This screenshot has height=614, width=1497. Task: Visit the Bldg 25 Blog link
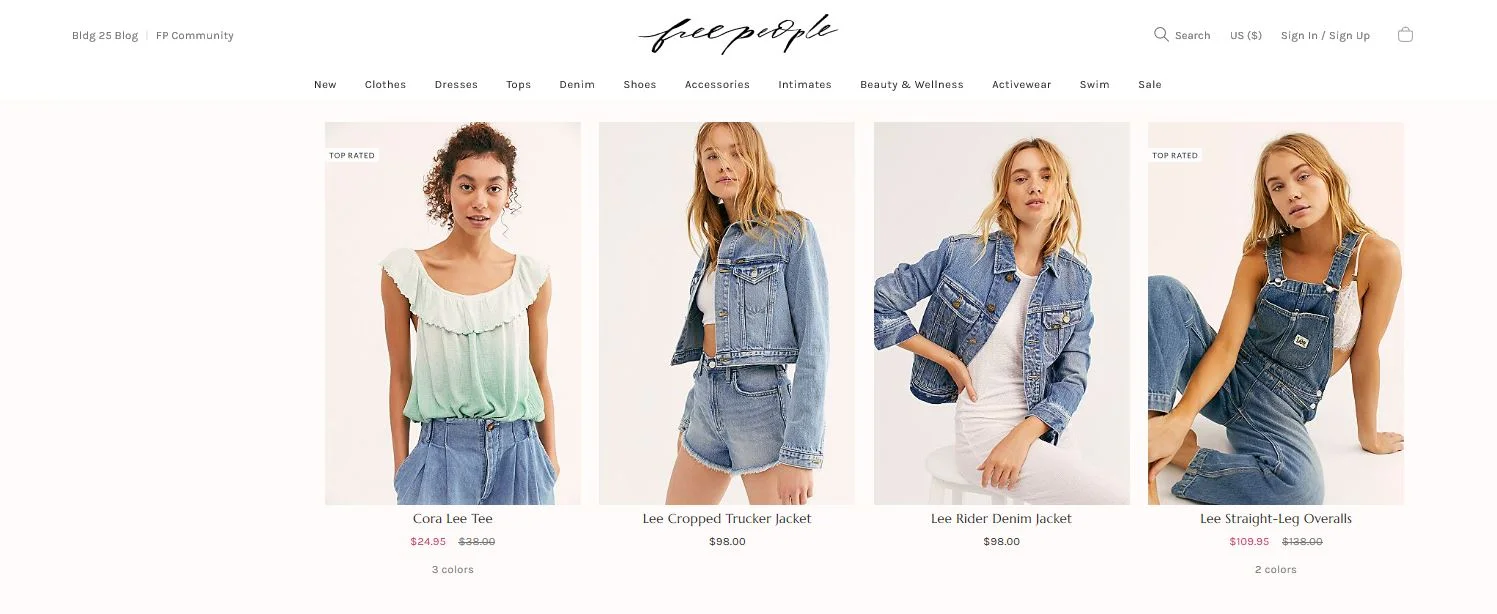[105, 35]
